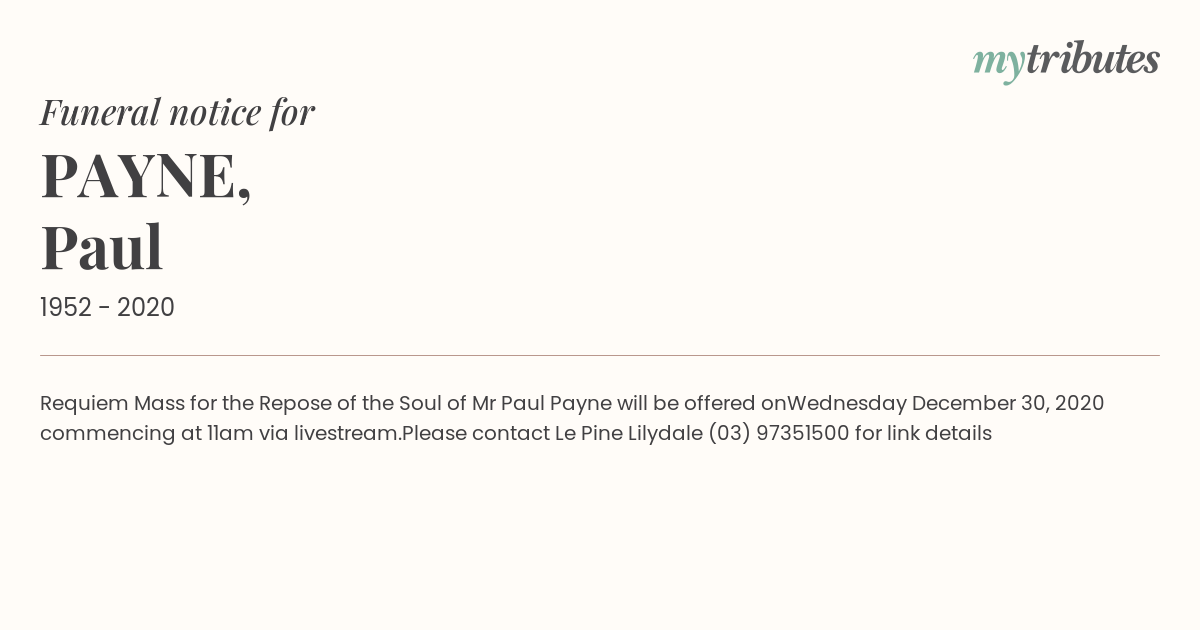Click the word "livestream"
The width and height of the screenshot is (1200, 630).
(x=345, y=434)
